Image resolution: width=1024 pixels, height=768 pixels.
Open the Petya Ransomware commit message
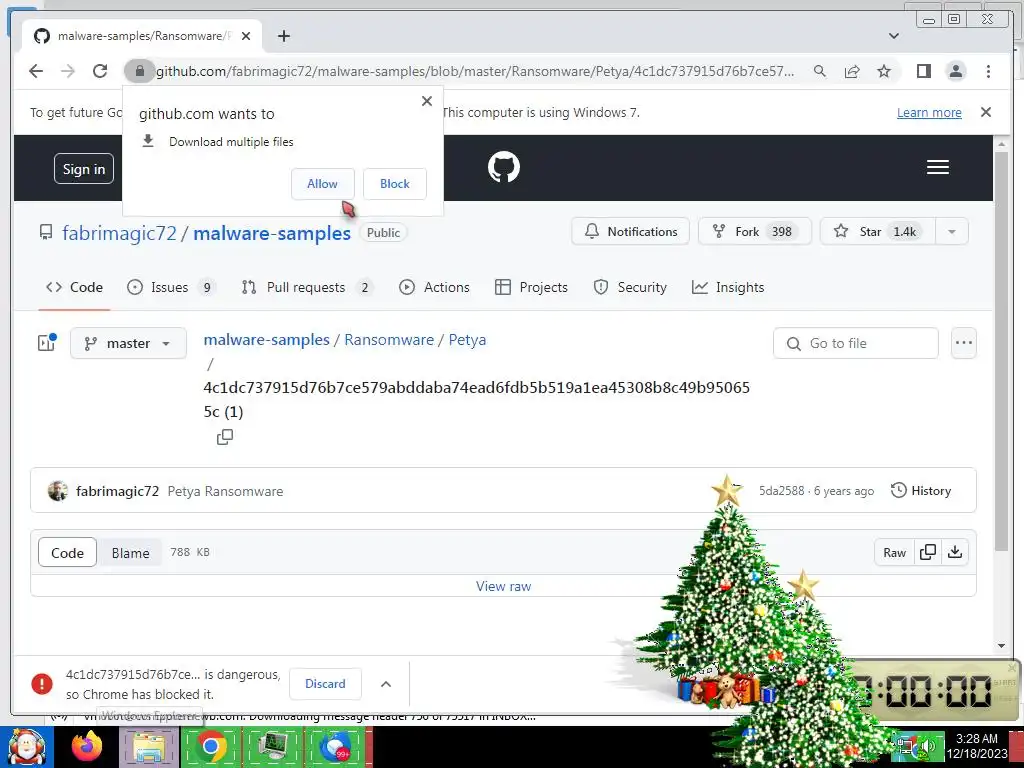225,491
